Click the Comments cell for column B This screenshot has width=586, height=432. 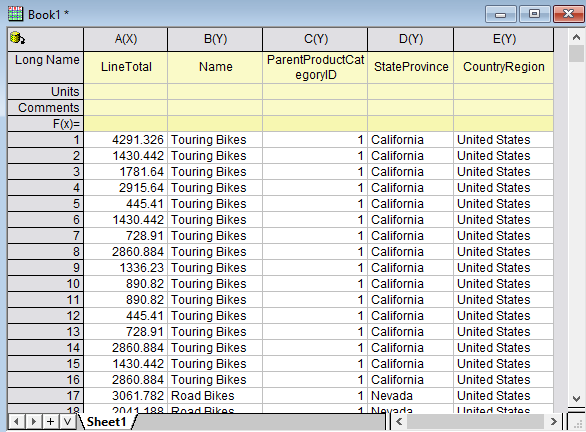(215, 108)
